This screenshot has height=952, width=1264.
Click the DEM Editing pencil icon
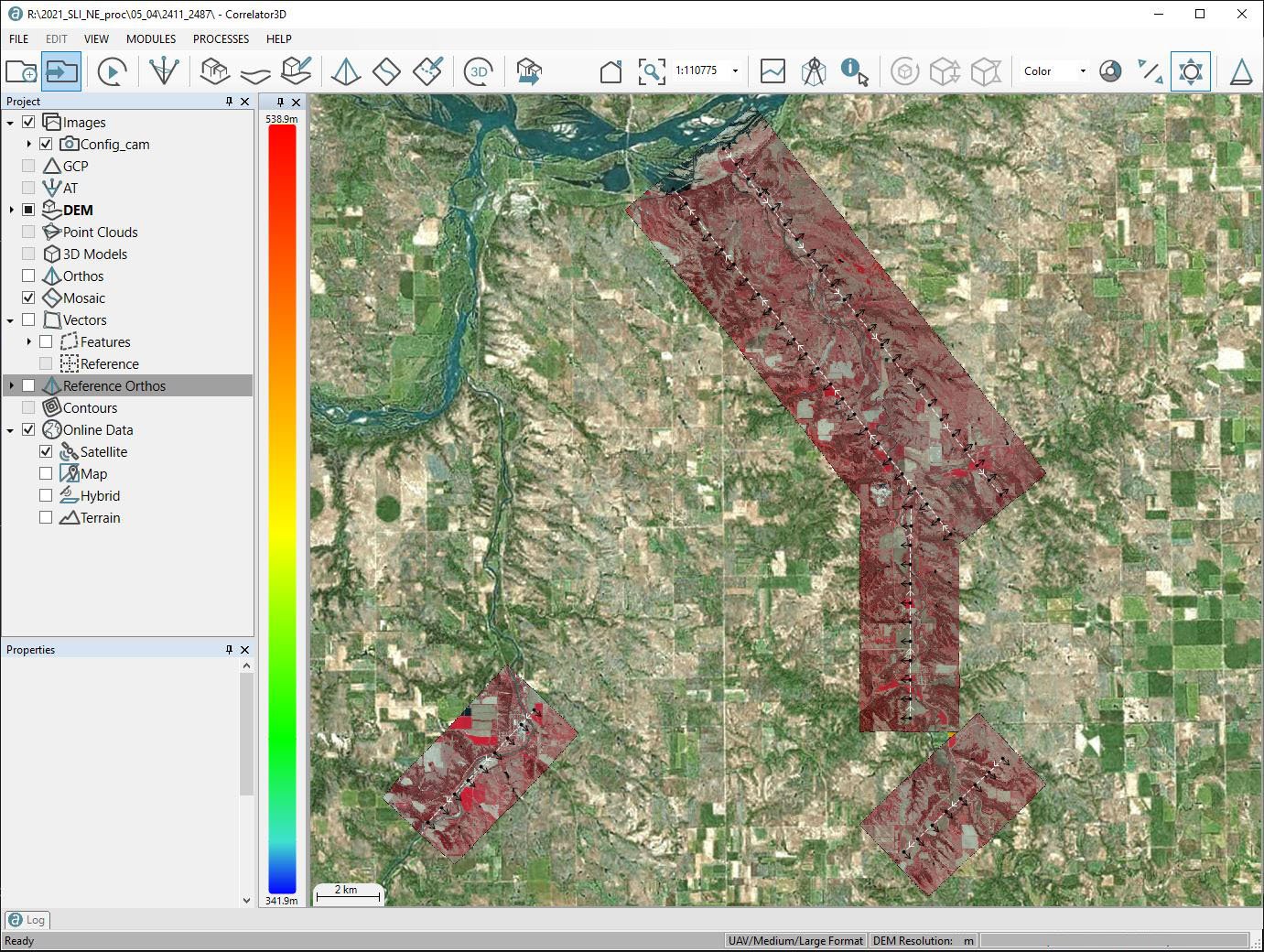296,70
